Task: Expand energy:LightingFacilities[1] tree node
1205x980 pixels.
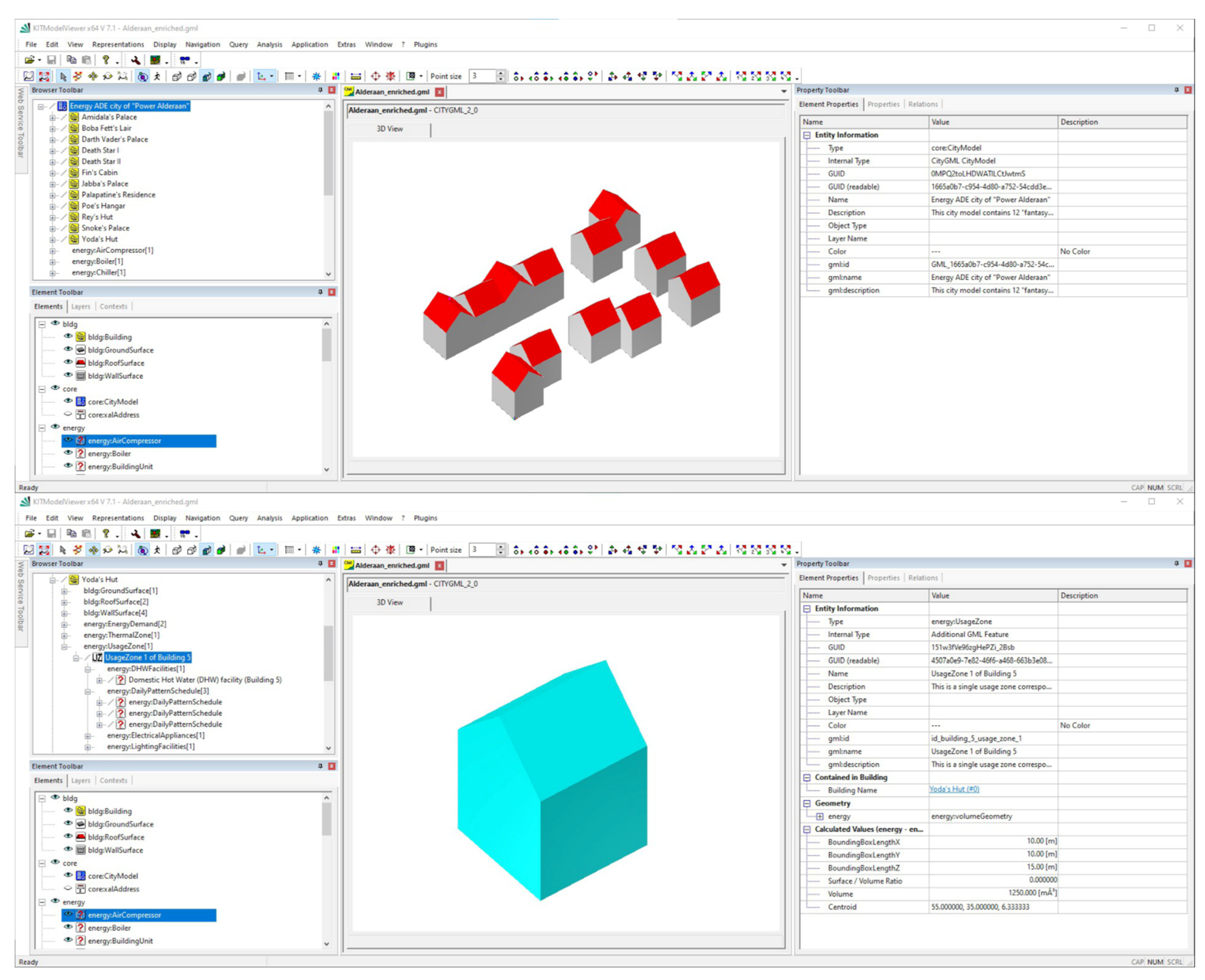Action: click(x=88, y=747)
